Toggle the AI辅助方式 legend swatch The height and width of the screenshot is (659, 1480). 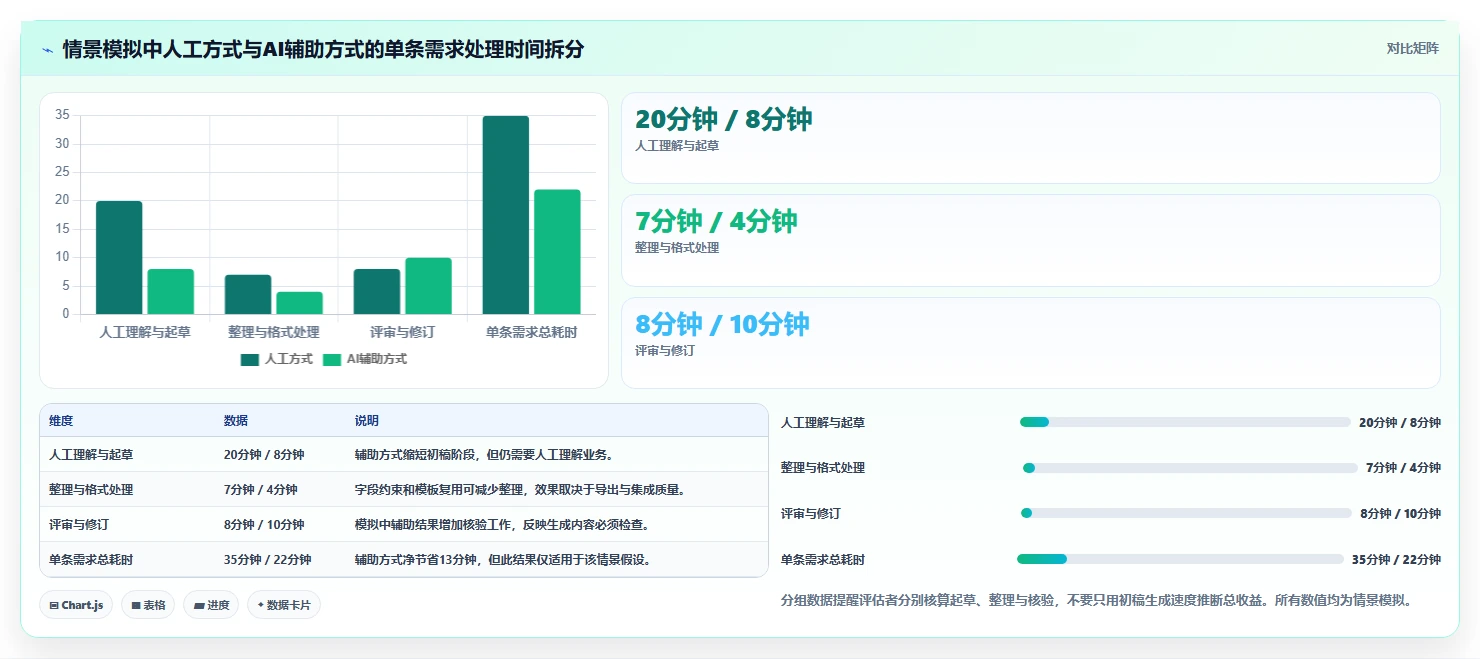[x=331, y=359]
